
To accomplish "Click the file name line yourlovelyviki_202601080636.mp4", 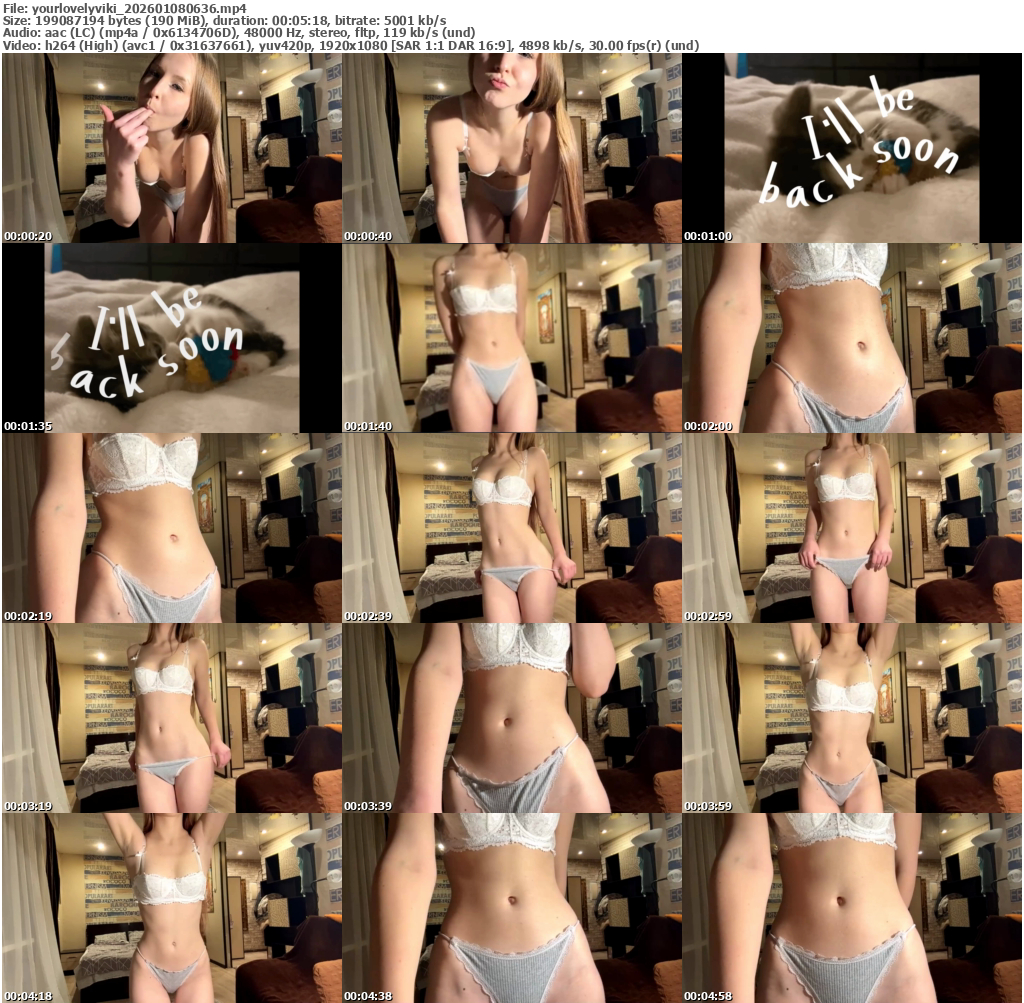I will (x=125, y=8).
